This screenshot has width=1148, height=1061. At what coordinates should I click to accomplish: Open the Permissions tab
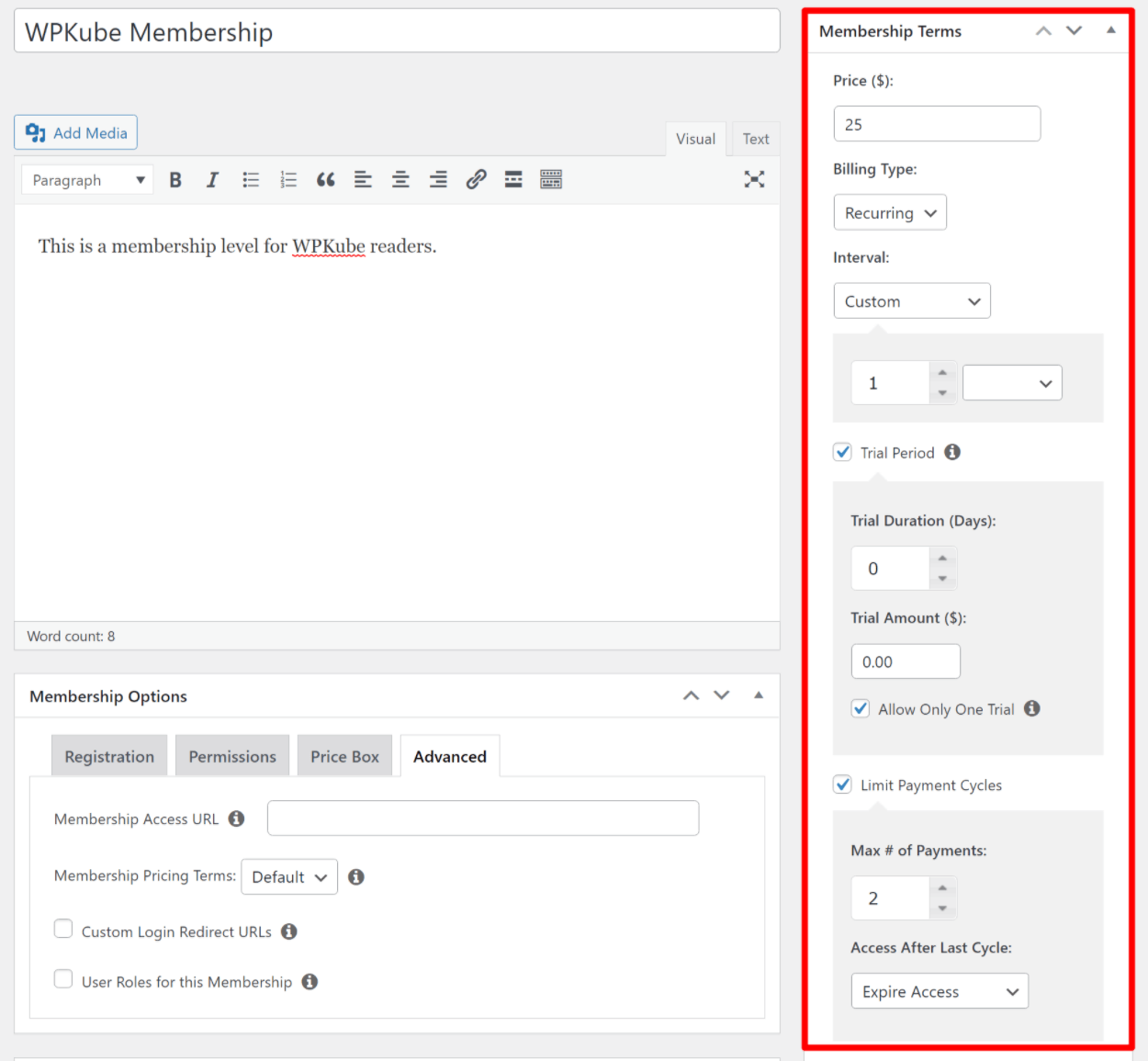coord(232,756)
